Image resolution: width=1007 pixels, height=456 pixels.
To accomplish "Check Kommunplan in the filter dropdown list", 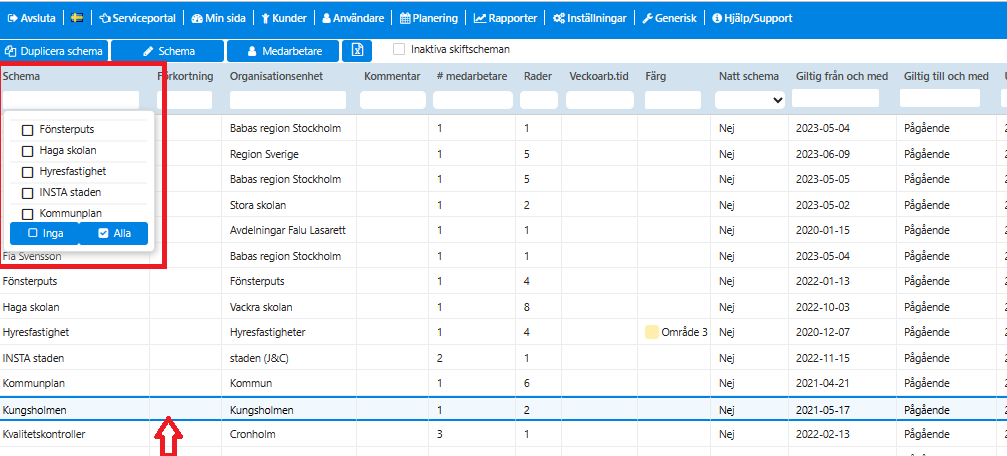I will (x=28, y=214).
